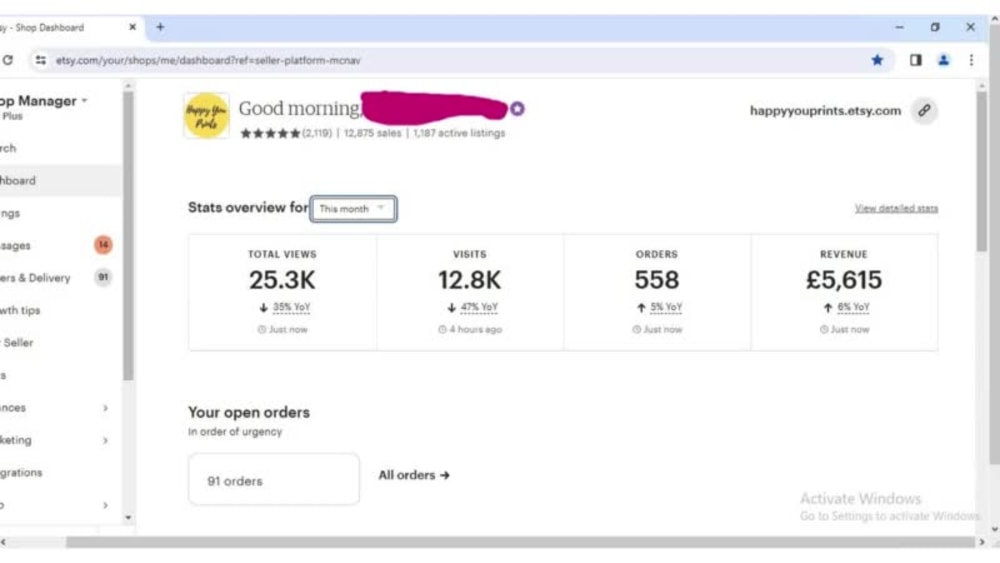Click the purple Star Seller badge
Viewport: 1000px width, 563px height.
click(517, 109)
